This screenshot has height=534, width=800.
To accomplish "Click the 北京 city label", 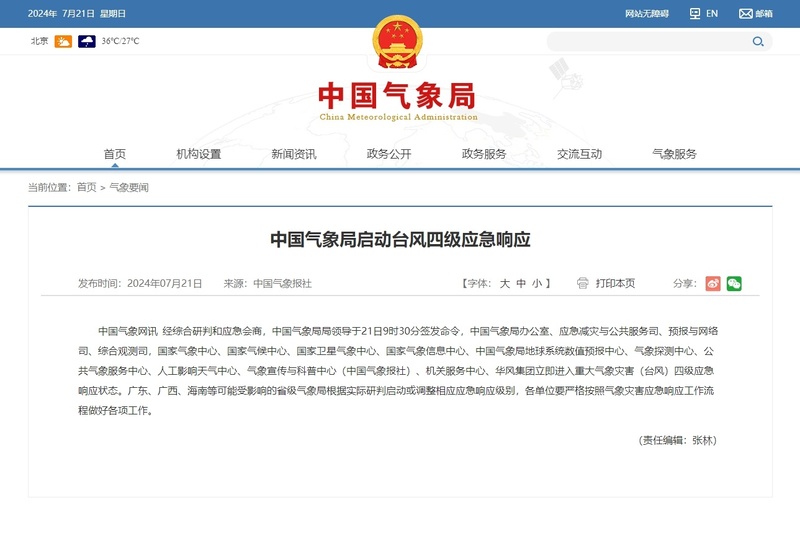I will click(39, 41).
